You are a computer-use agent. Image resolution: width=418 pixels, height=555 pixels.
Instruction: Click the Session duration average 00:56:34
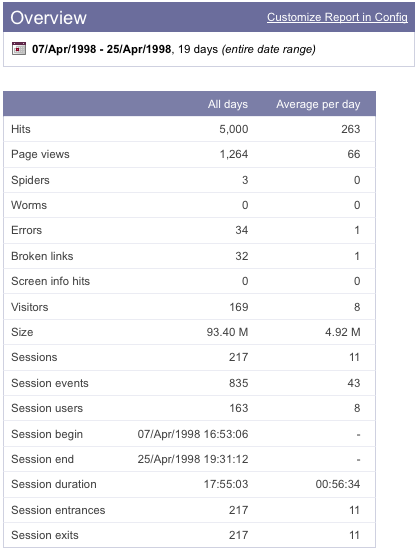pyautogui.click(x=338, y=484)
